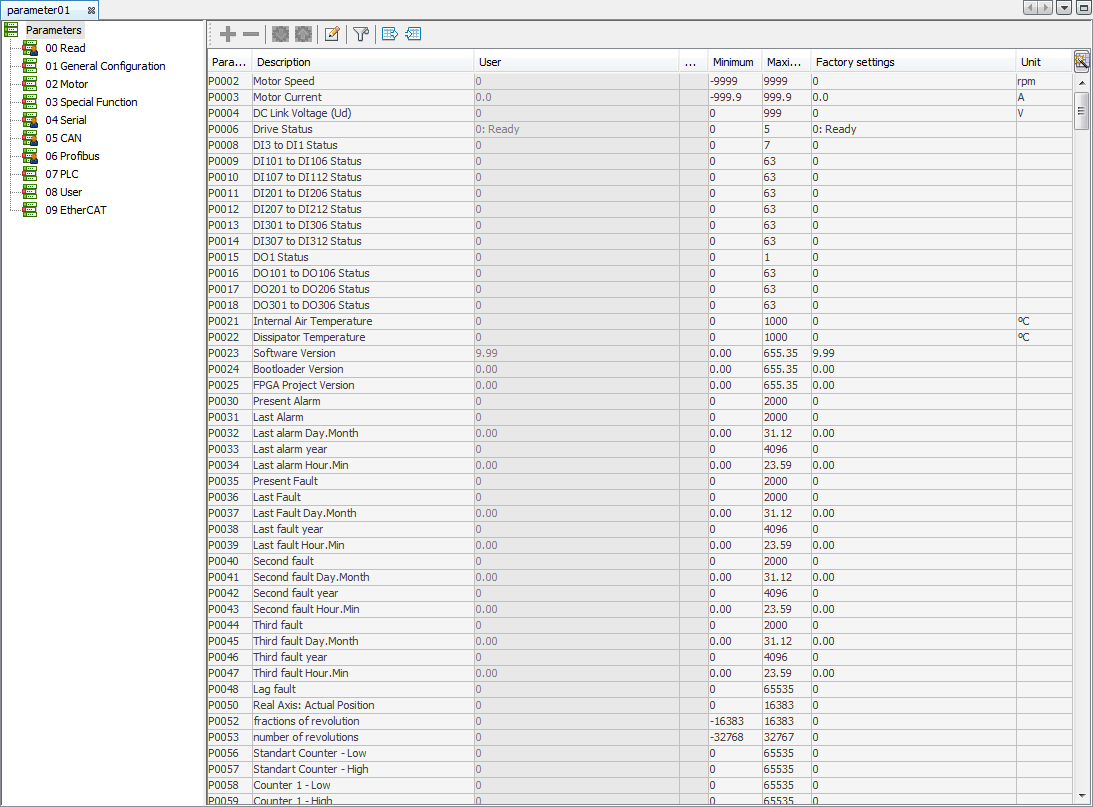This screenshot has height=807, width=1093.
Task: Click the funnel filter icon
Action: [x=361, y=34]
